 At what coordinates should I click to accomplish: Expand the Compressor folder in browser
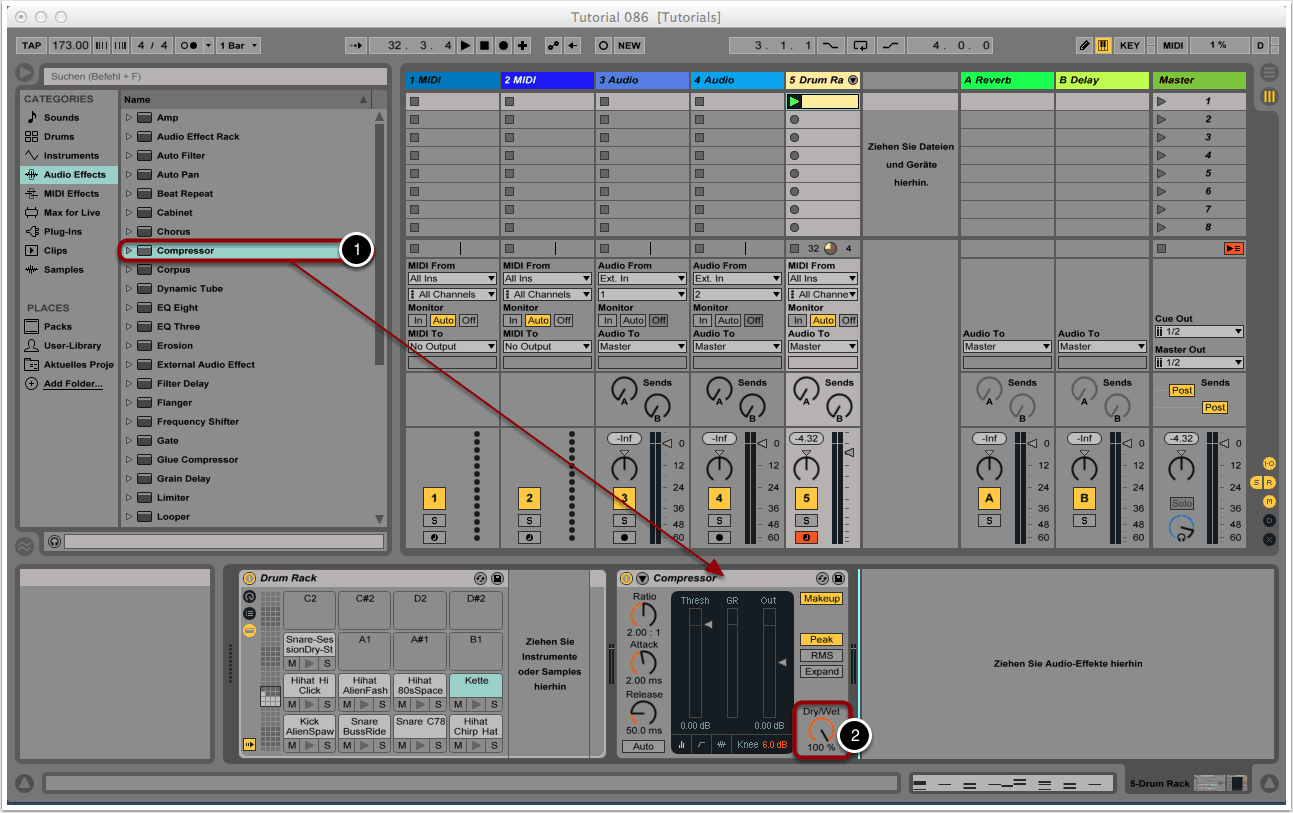coord(128,251)
